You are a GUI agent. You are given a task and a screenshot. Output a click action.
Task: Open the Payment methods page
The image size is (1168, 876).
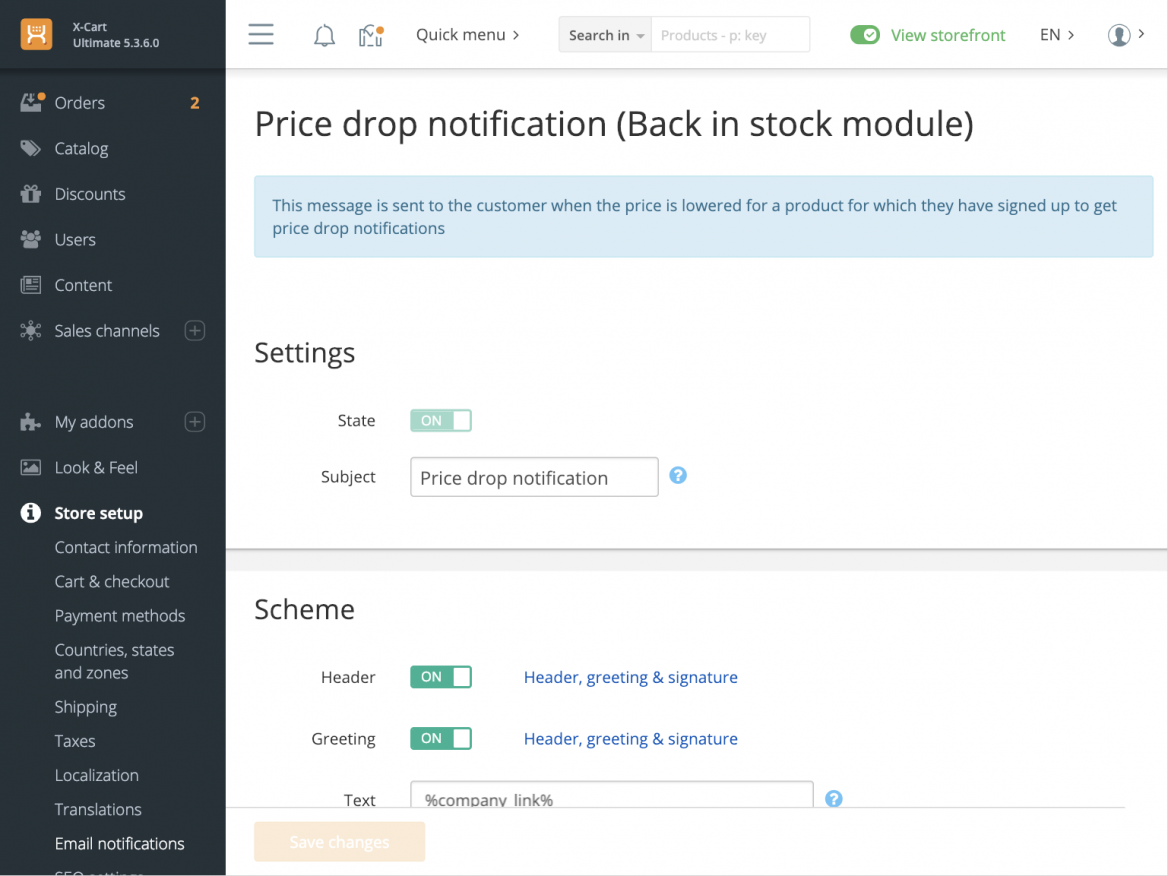(x=120, y=615)
